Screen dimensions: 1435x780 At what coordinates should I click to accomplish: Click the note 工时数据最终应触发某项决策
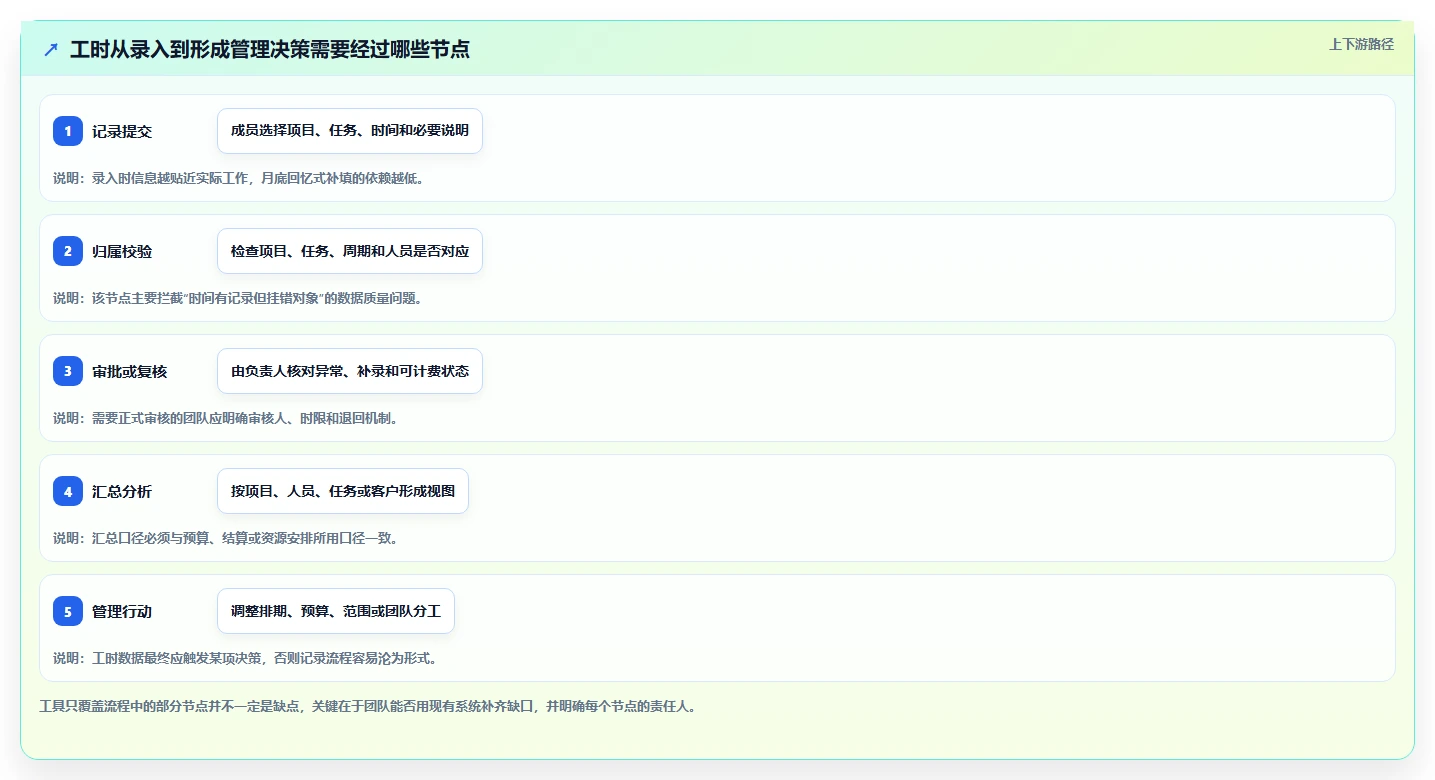pyautogui.click(x=245, y=658)
